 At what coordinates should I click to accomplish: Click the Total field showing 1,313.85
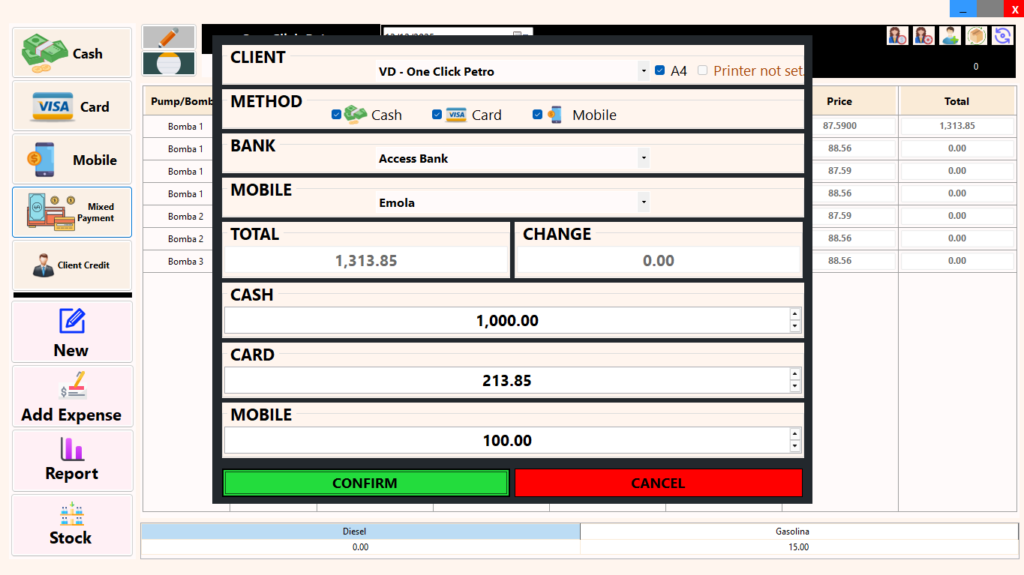pos(366,261)
